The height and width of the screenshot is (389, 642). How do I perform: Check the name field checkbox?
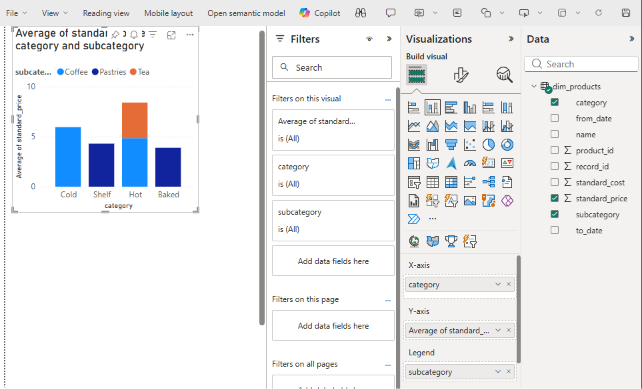tap(554, 134)
